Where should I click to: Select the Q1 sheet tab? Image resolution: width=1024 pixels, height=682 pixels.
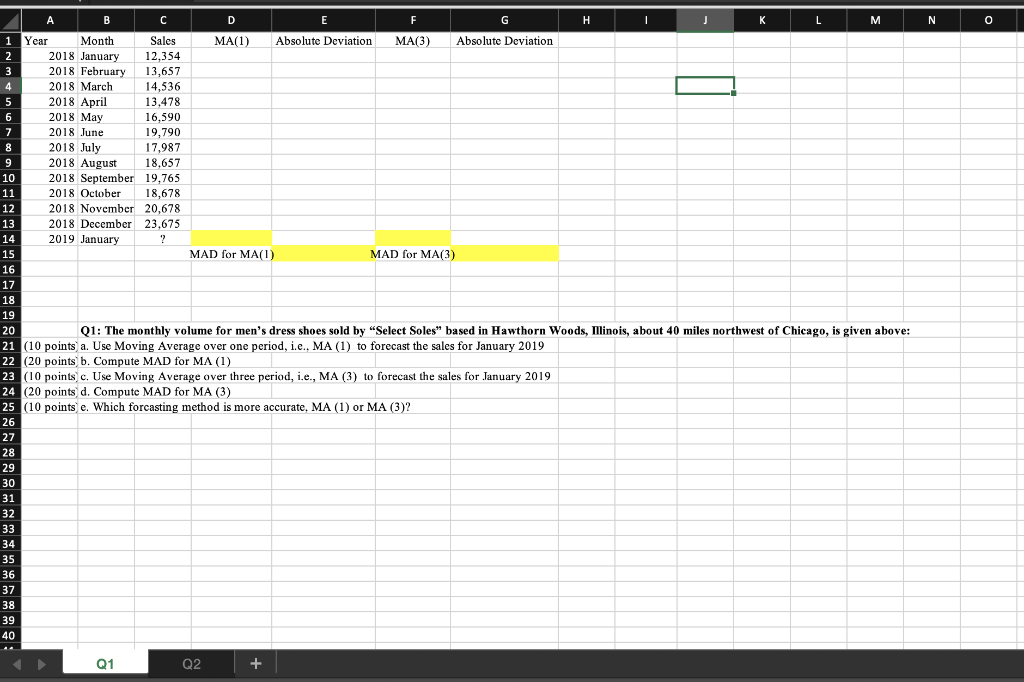point(105,664)
